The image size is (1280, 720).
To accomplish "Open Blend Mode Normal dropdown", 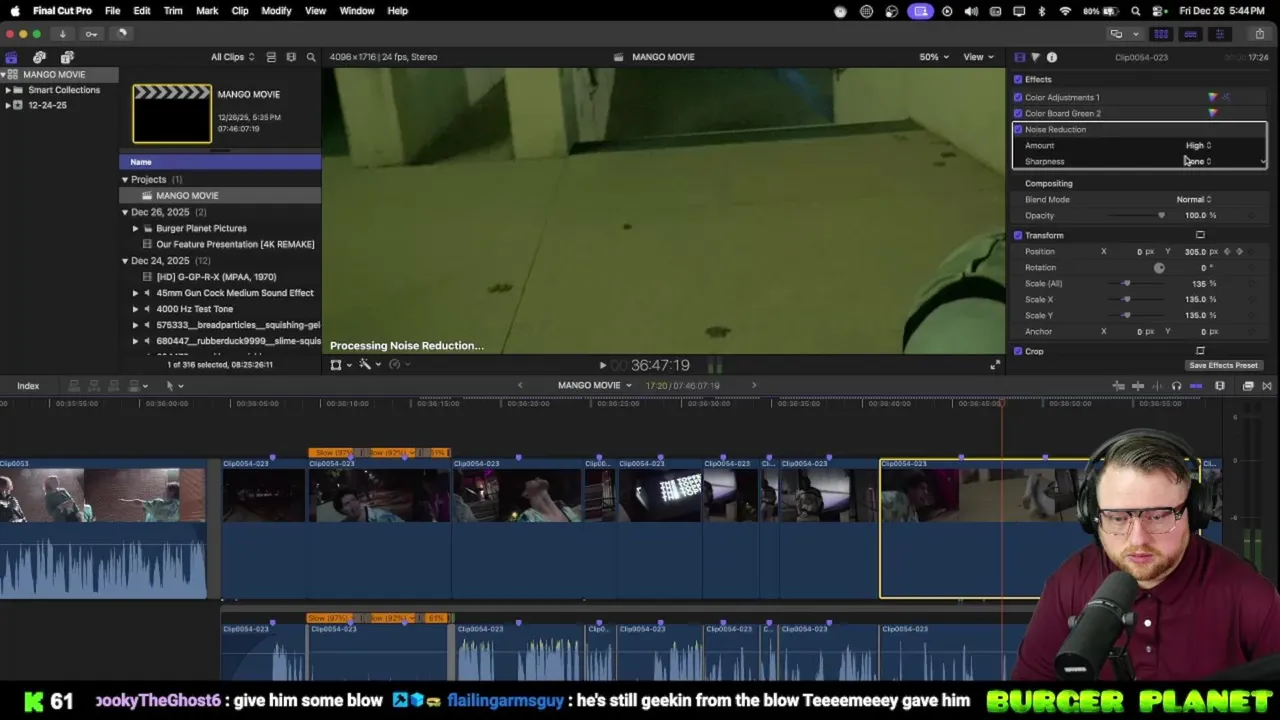I will 1194,199.
